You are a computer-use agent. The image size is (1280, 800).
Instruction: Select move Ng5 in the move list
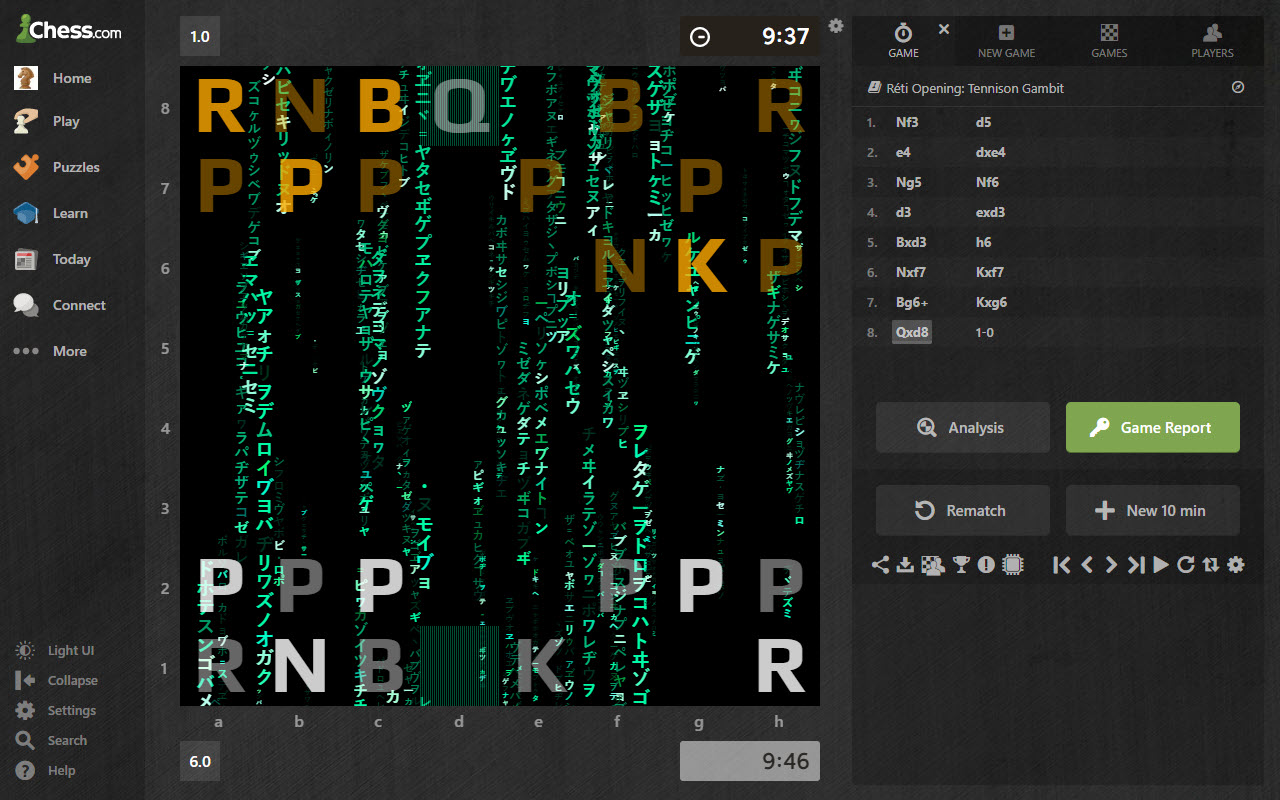908,182
